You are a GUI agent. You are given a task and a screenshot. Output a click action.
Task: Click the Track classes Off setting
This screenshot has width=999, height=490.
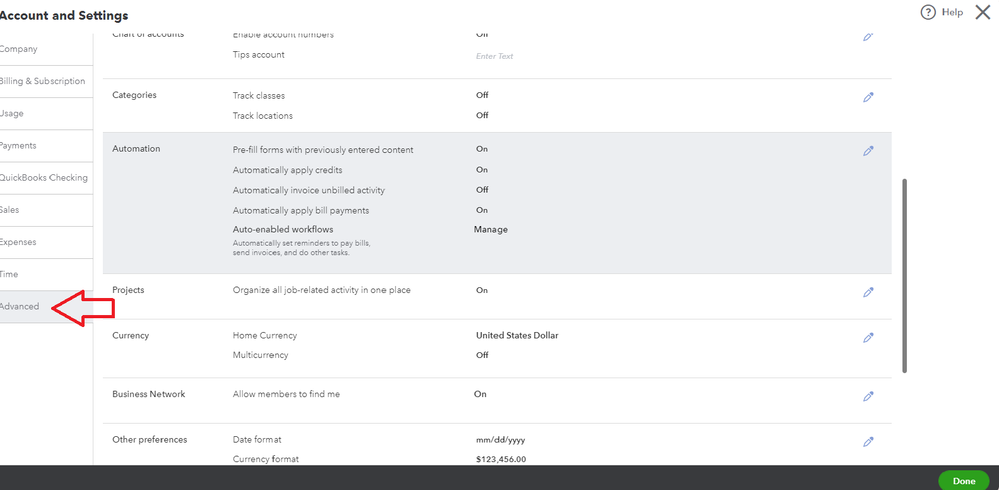click(x=482, y=95)
